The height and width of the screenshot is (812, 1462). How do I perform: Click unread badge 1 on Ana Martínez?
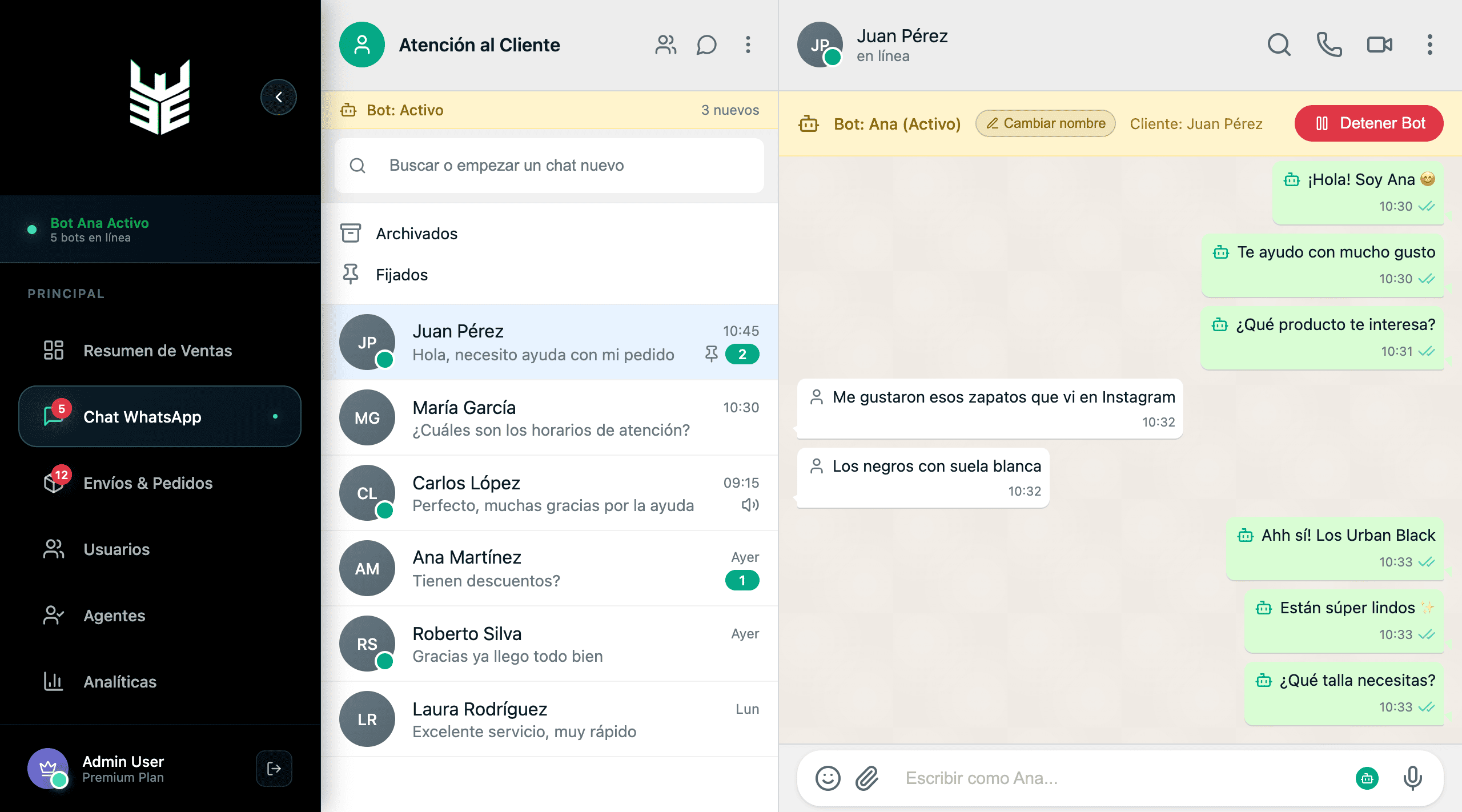coord(742,580)
